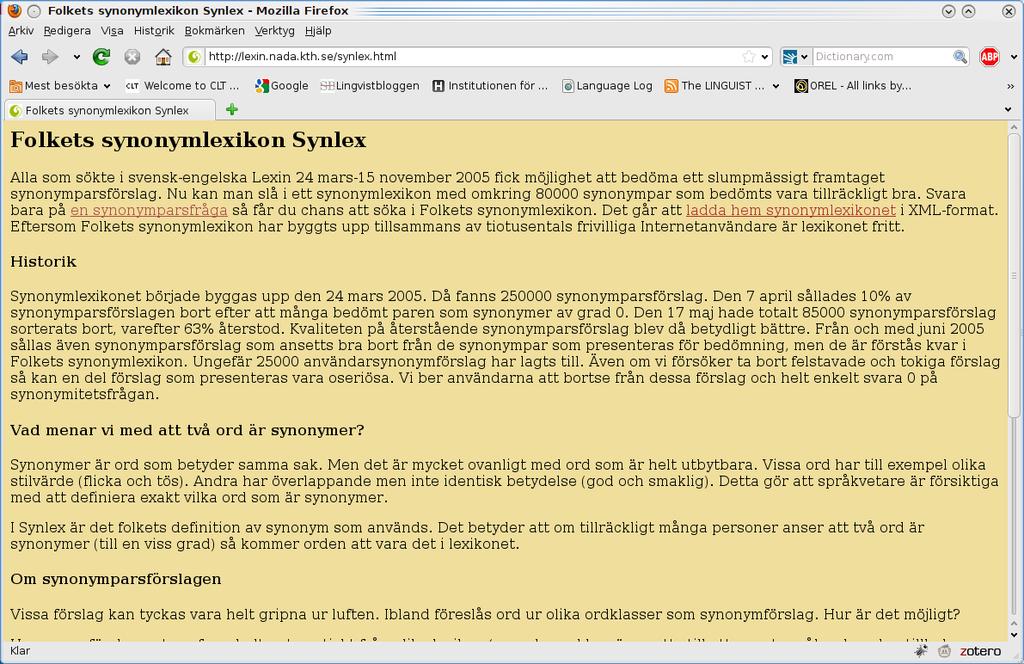Open the Language Log bookmark
This screenshot has width=1024, height=664.
pos(607,86)
